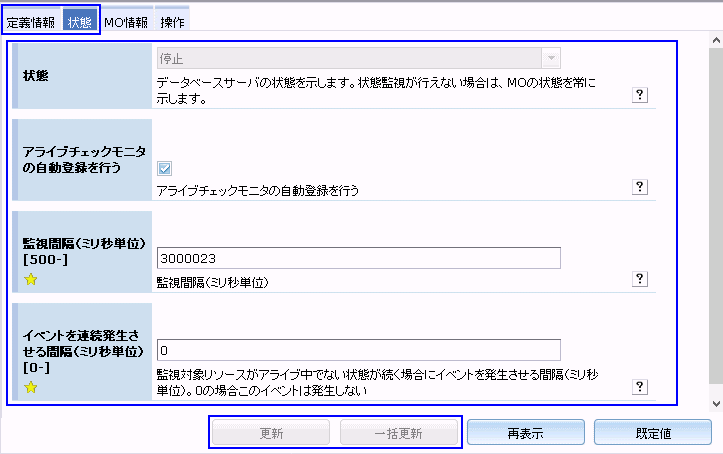Click the 一括更新 button

[398, 433]
